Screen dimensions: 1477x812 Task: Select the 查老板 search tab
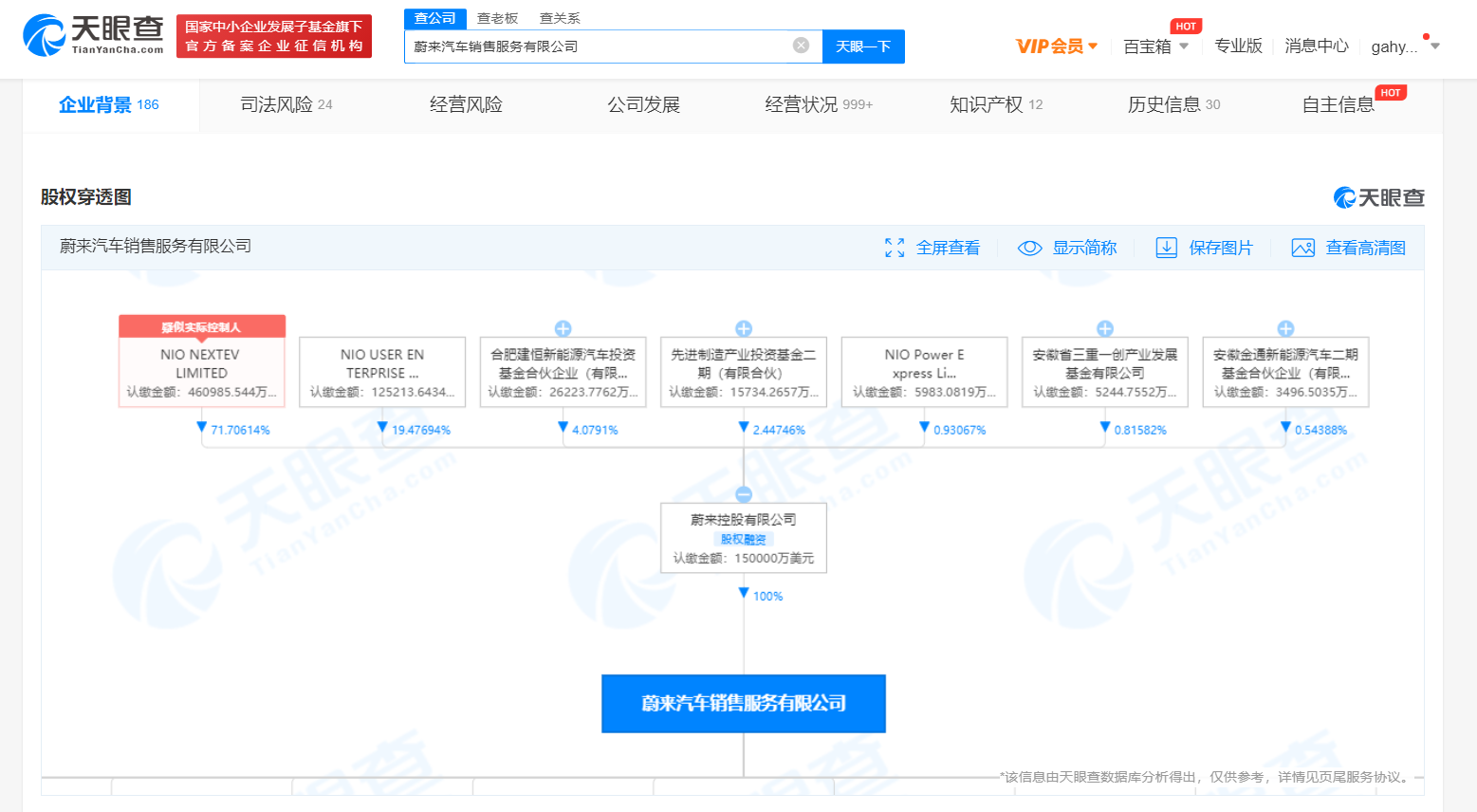click(498, 18)
